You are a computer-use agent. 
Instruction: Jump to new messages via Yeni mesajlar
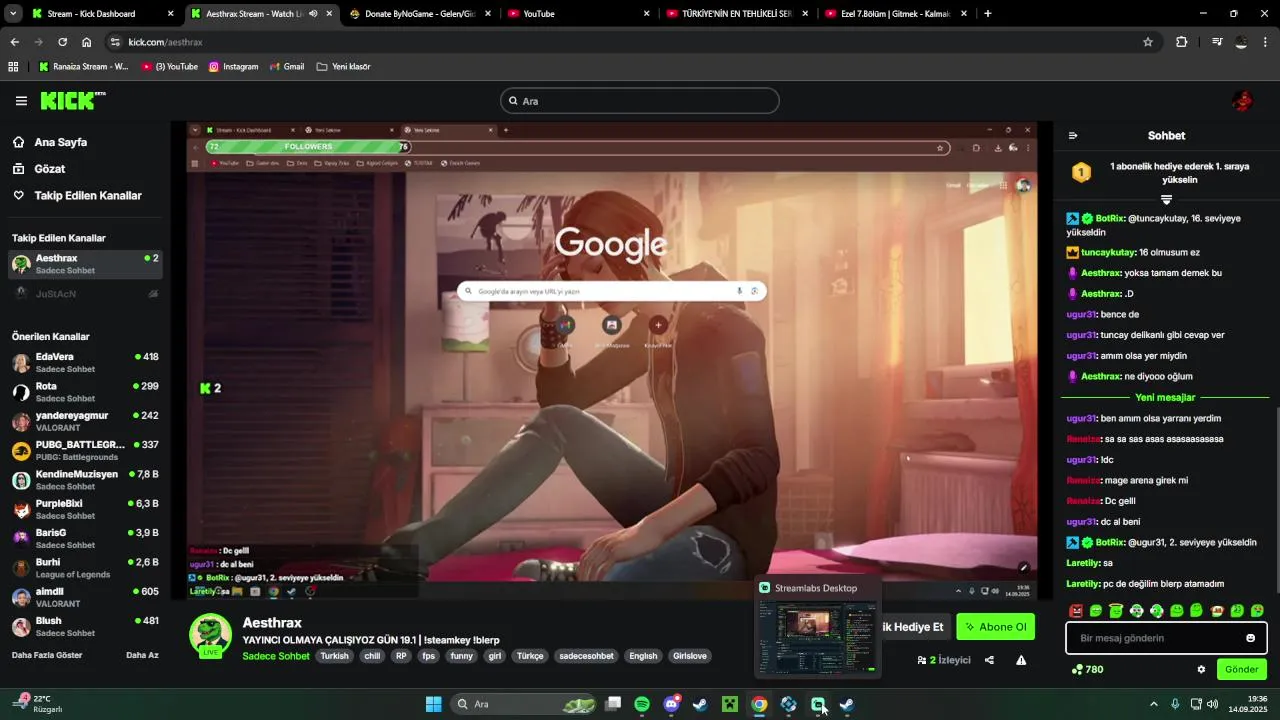(x=1165, y=397)
